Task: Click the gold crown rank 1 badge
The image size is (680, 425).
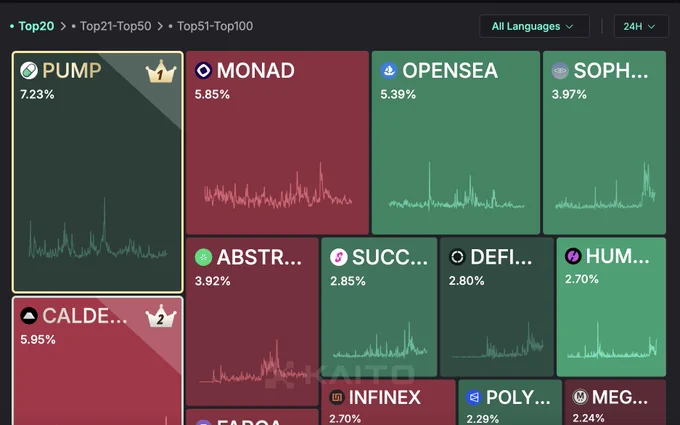Action: coord(161,72)
